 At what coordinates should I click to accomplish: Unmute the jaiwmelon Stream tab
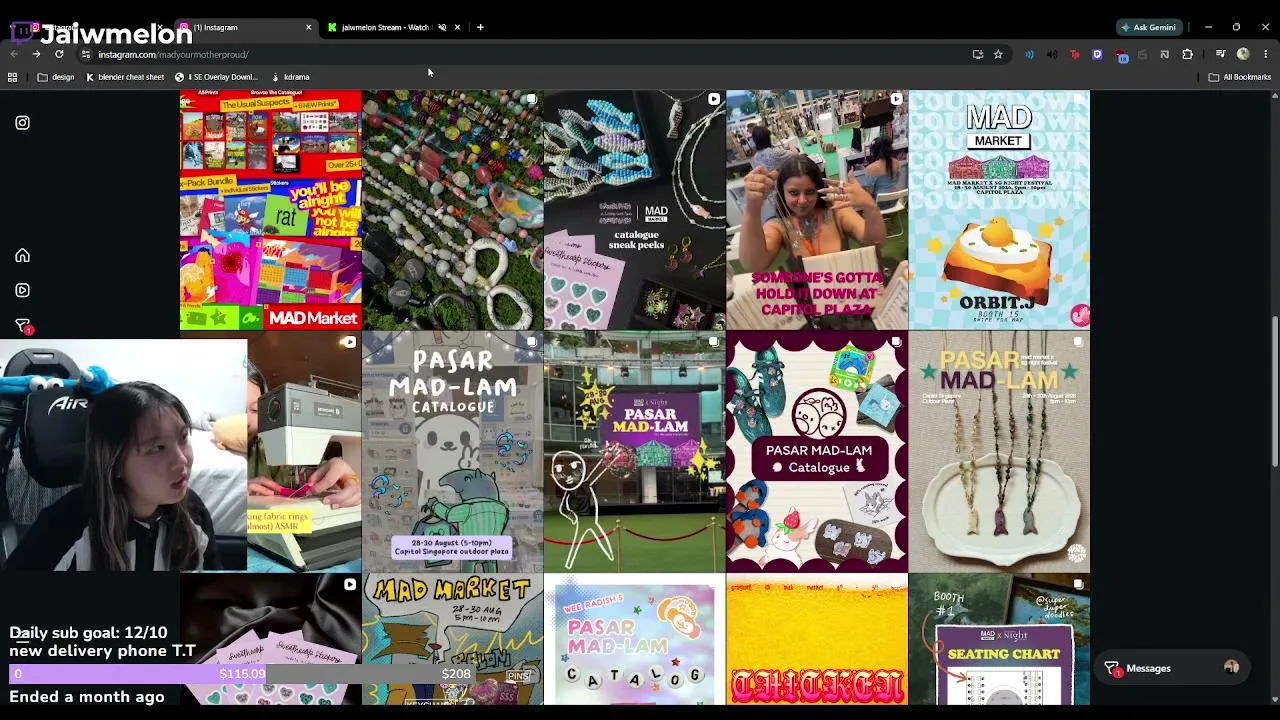click(442, 27)
